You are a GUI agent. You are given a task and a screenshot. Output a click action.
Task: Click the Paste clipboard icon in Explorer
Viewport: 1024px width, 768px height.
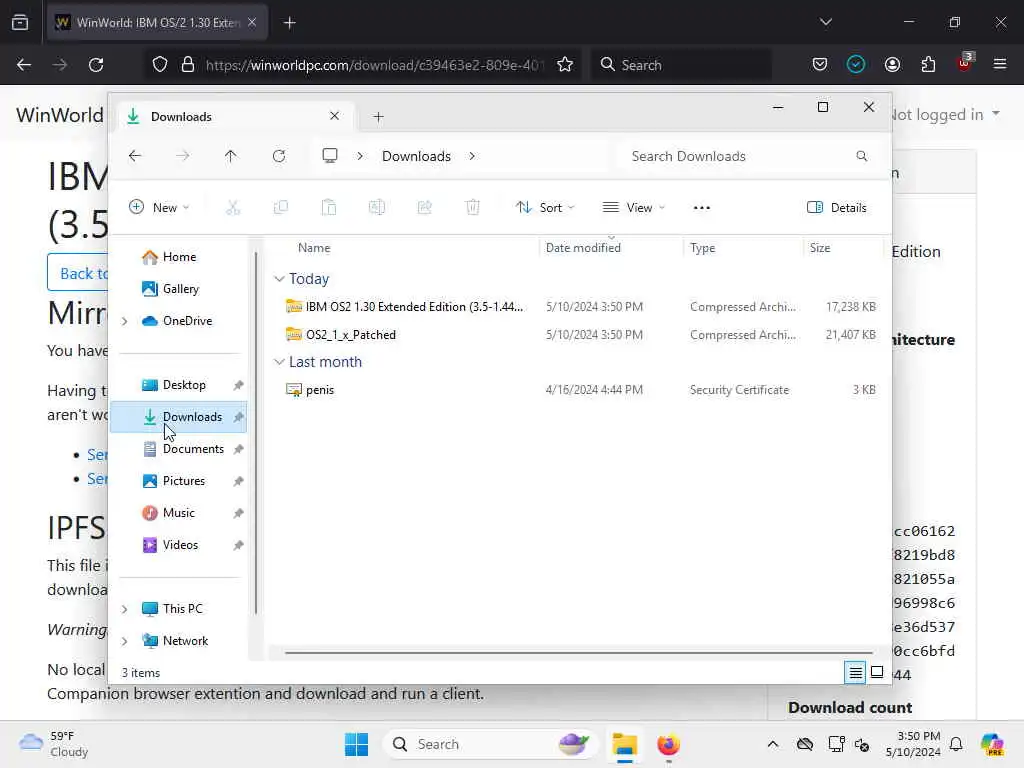pos(328,208)
